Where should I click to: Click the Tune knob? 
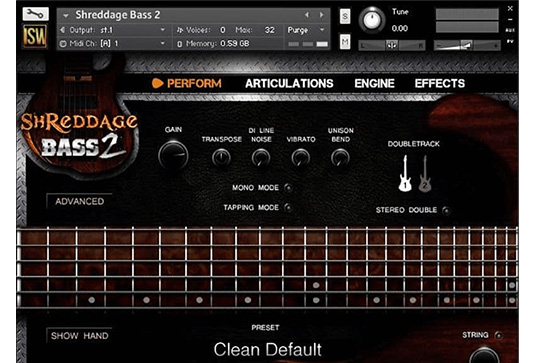tap(372, 20)
